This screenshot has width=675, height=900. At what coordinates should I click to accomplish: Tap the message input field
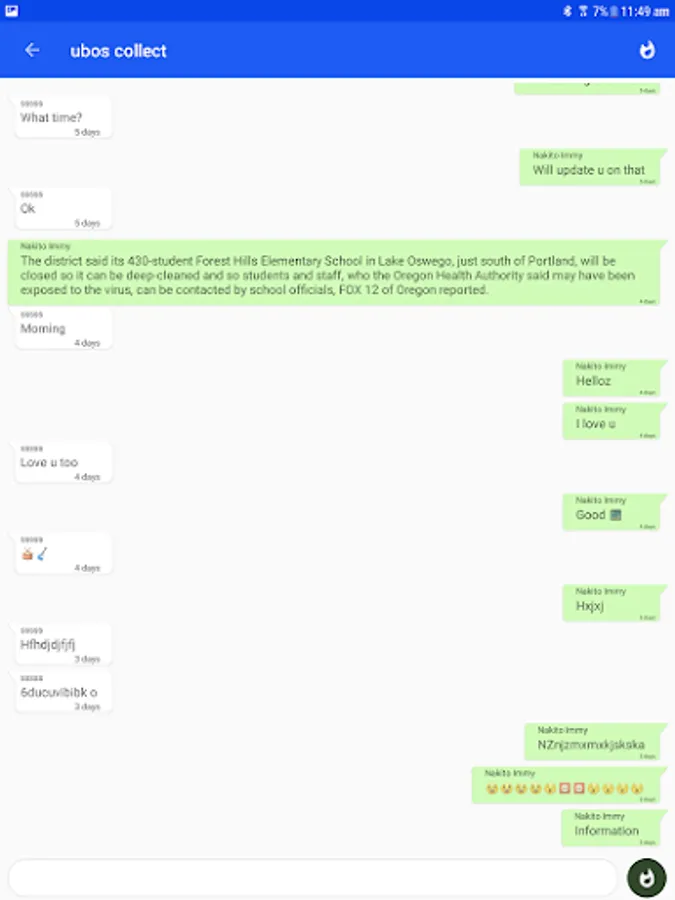(312, 877)
